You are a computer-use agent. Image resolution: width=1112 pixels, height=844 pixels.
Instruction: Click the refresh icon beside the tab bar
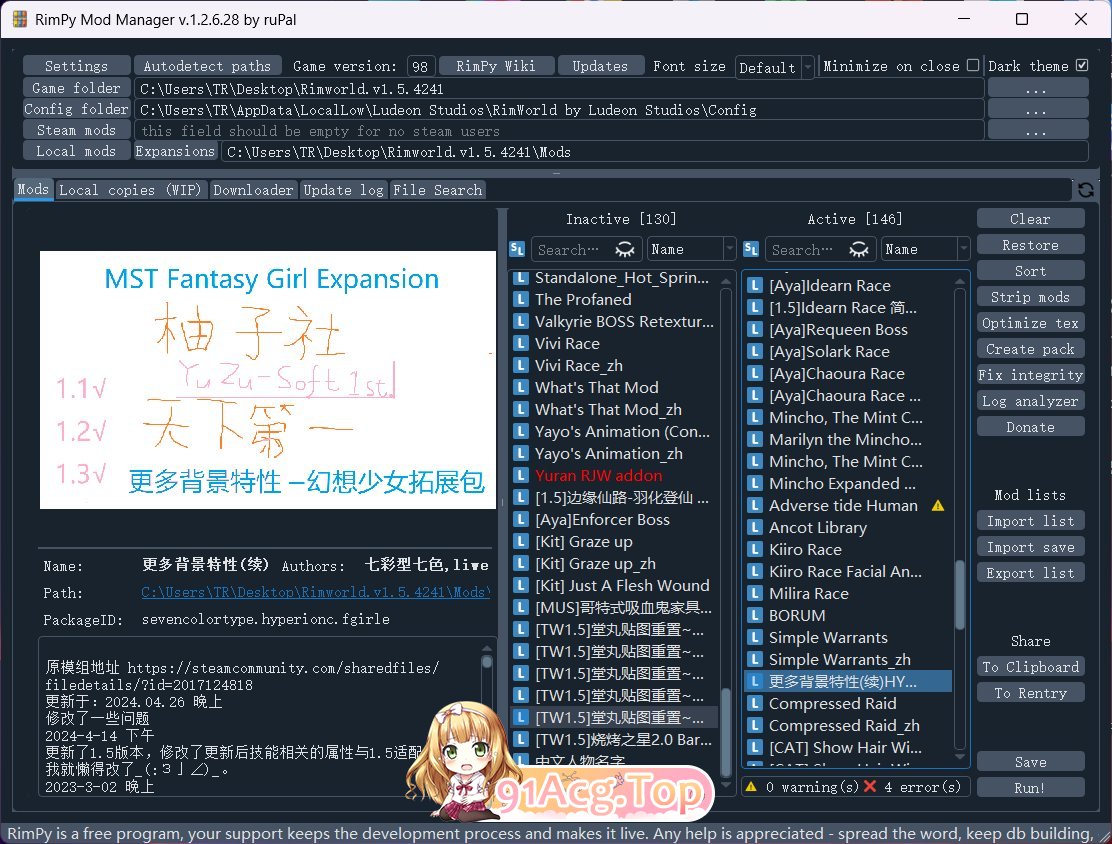(x=1085, y=190)
